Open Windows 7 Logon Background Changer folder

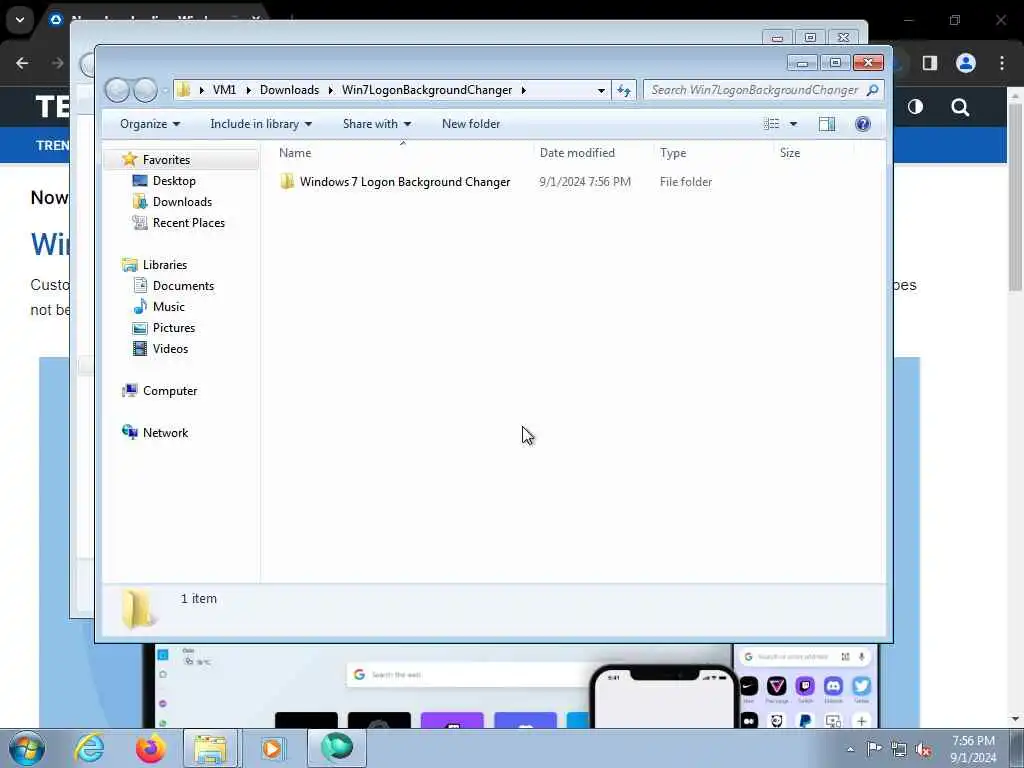pyautogui.click(x=405, y=182)
